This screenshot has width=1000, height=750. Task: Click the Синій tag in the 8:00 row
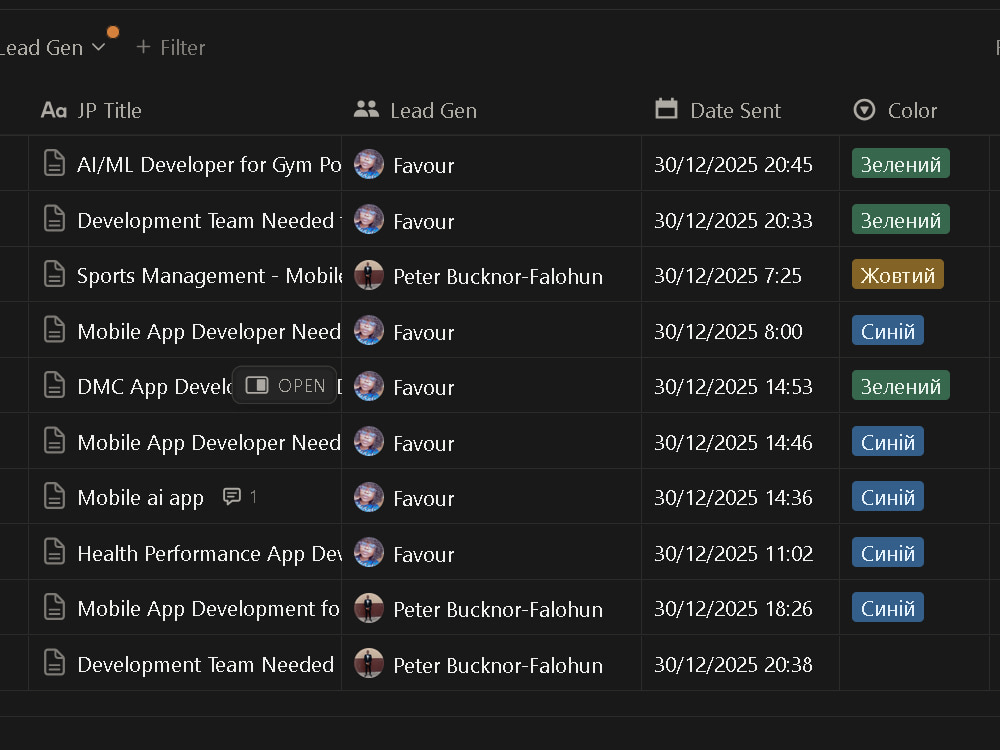coord(887,330)
